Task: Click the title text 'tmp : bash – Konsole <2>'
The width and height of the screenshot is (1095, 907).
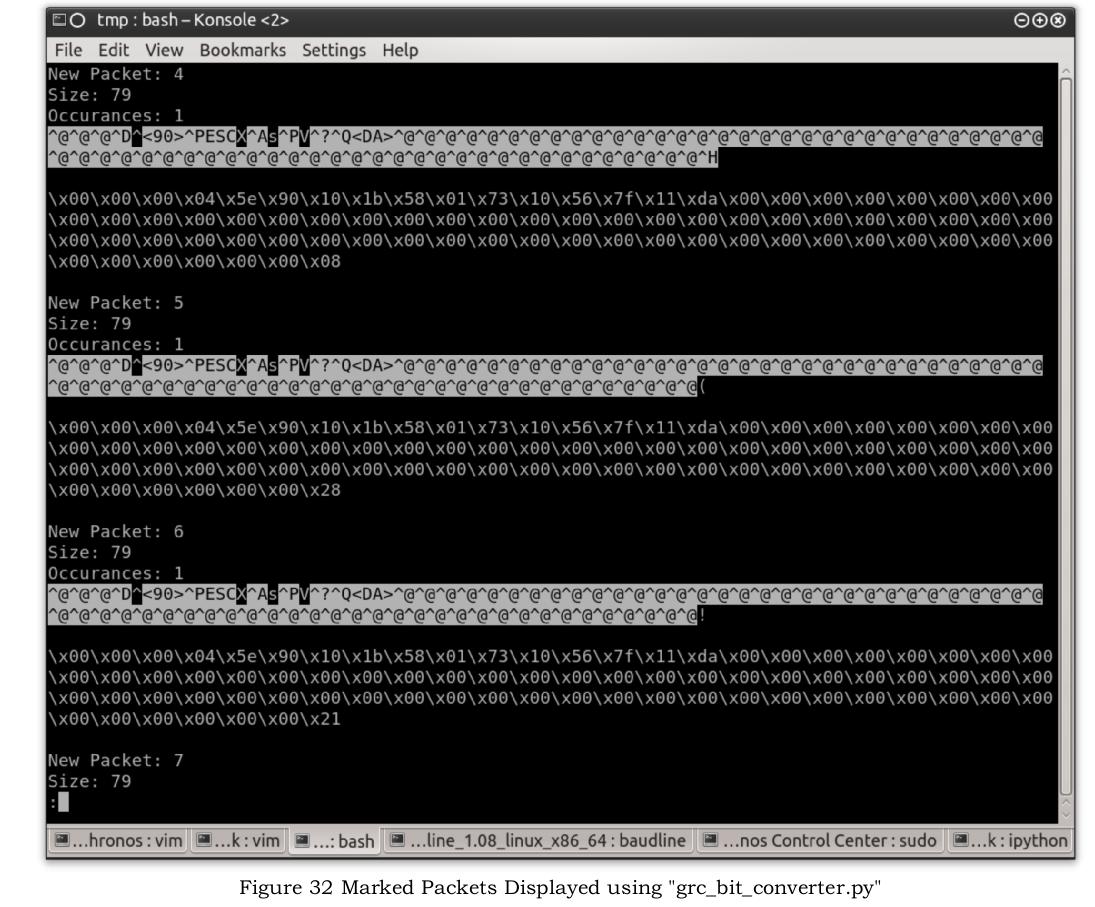Action: [193, 20]
